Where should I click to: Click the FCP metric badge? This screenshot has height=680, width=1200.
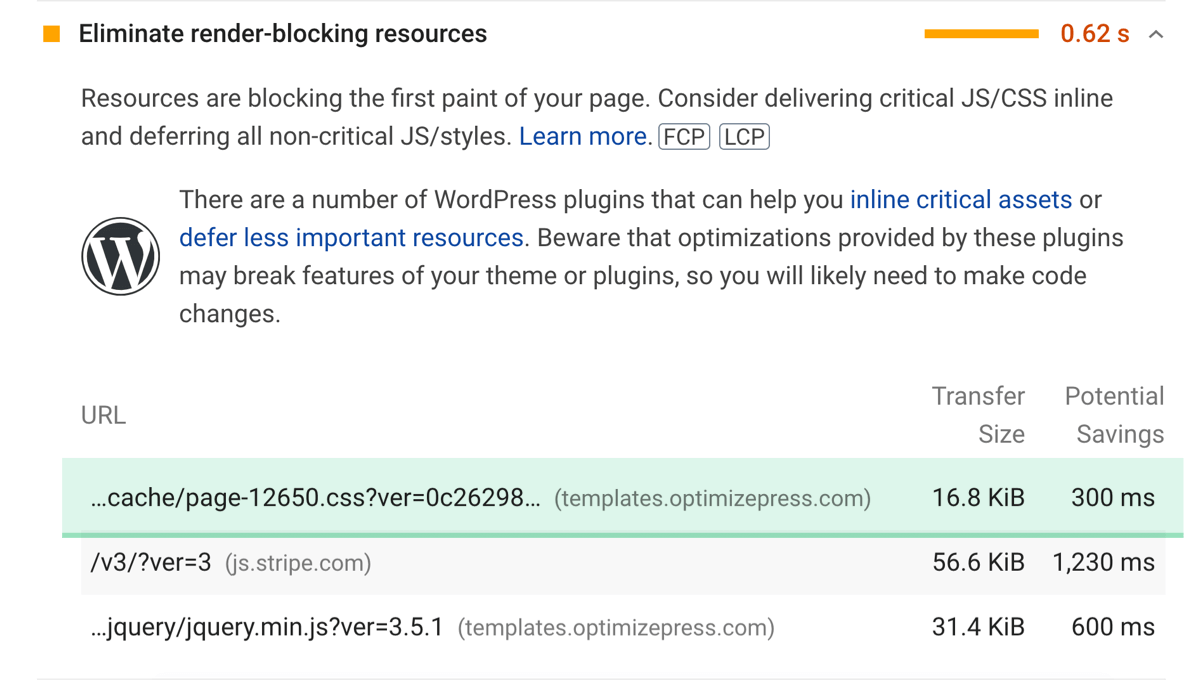pyautogui.click(x=684, y=137)
